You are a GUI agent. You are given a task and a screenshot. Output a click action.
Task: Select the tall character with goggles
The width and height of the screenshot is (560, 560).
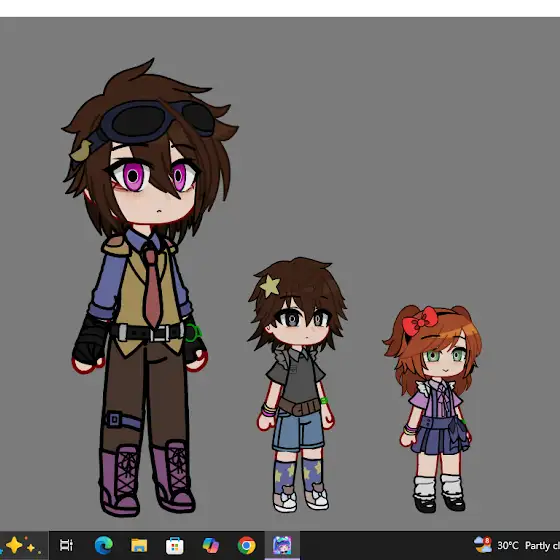(x=149, y=288)
